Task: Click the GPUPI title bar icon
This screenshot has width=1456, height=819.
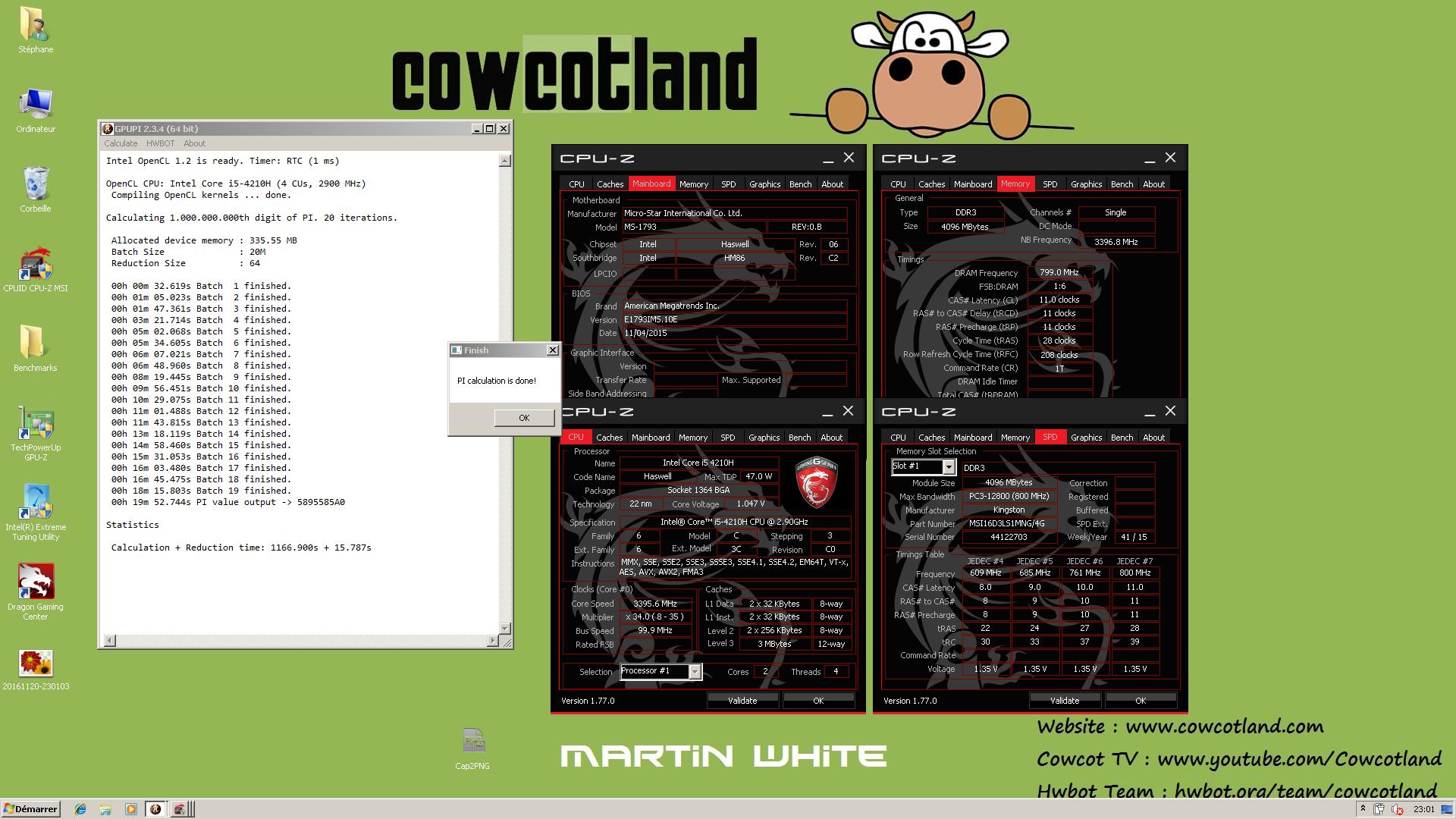Action: tap(108, 129)
